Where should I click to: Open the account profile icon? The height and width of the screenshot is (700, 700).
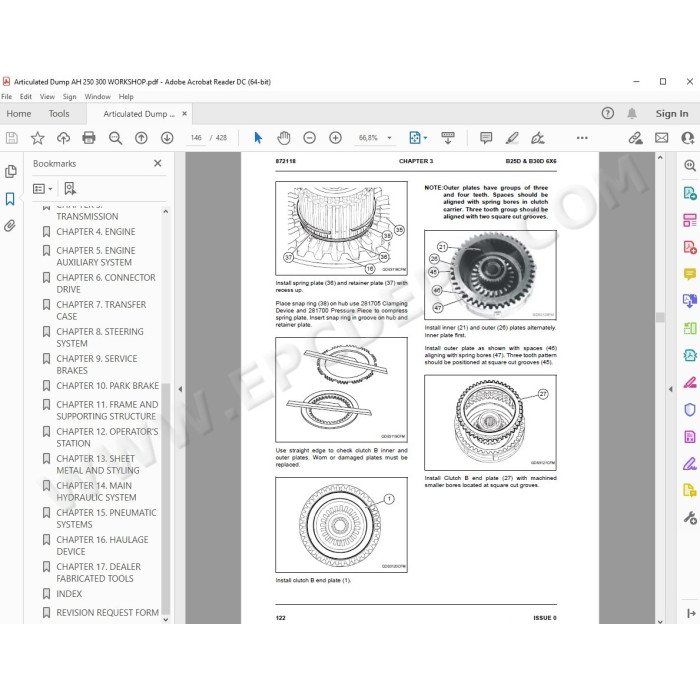(688, 138)
